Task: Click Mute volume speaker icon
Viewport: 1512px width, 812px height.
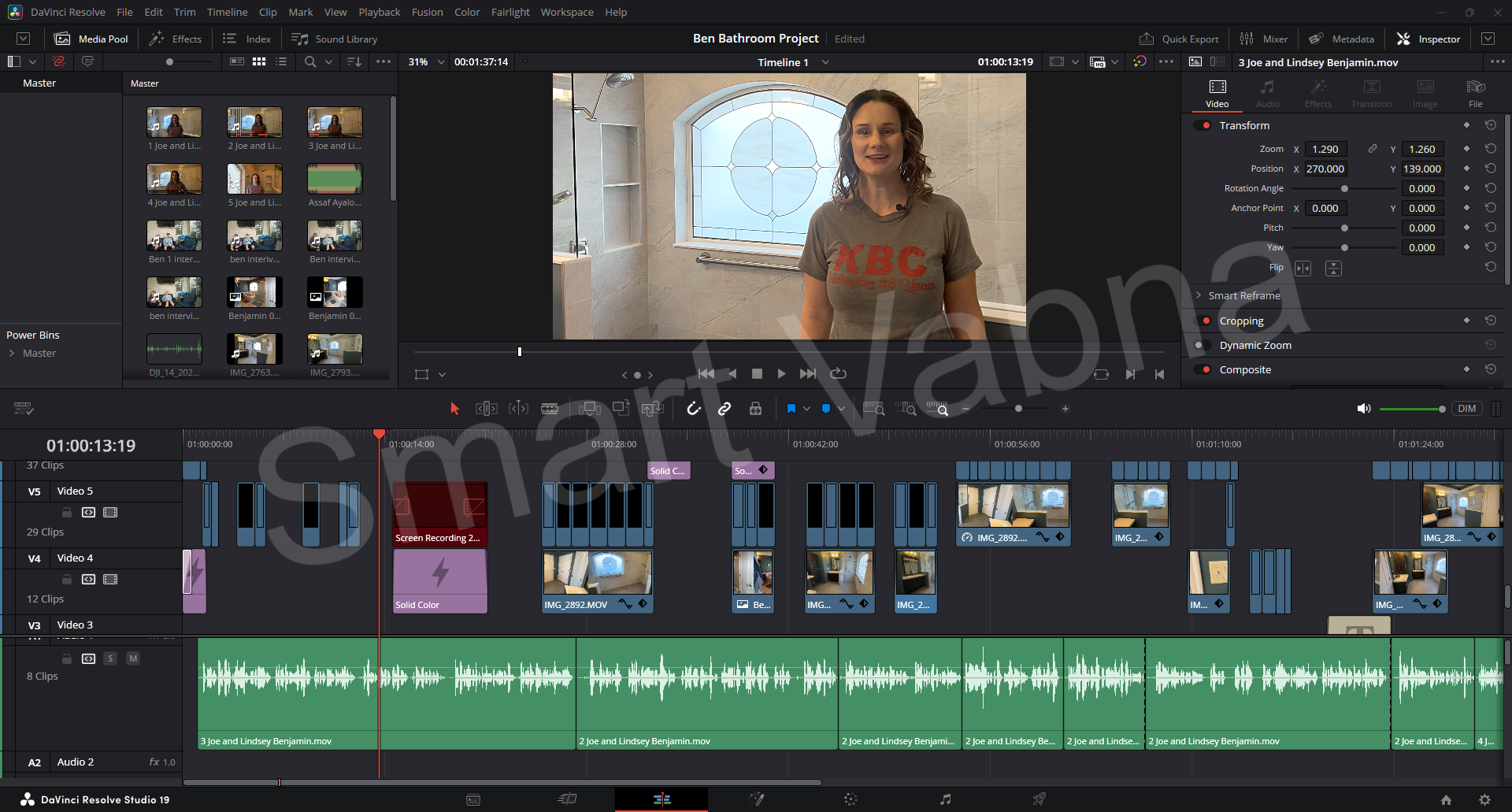Action: point(1364,408)
